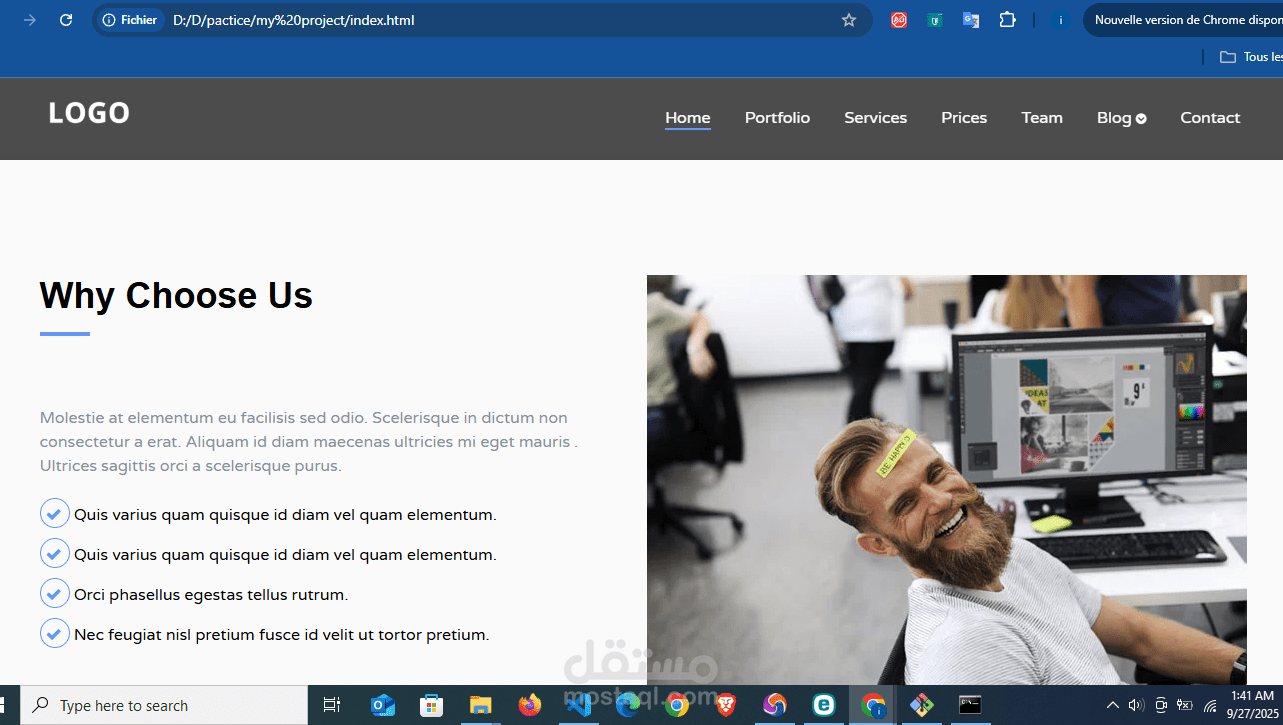Expand the Blog dropdown chevron
The image size is (1283, 725).
click(1141, 119)
